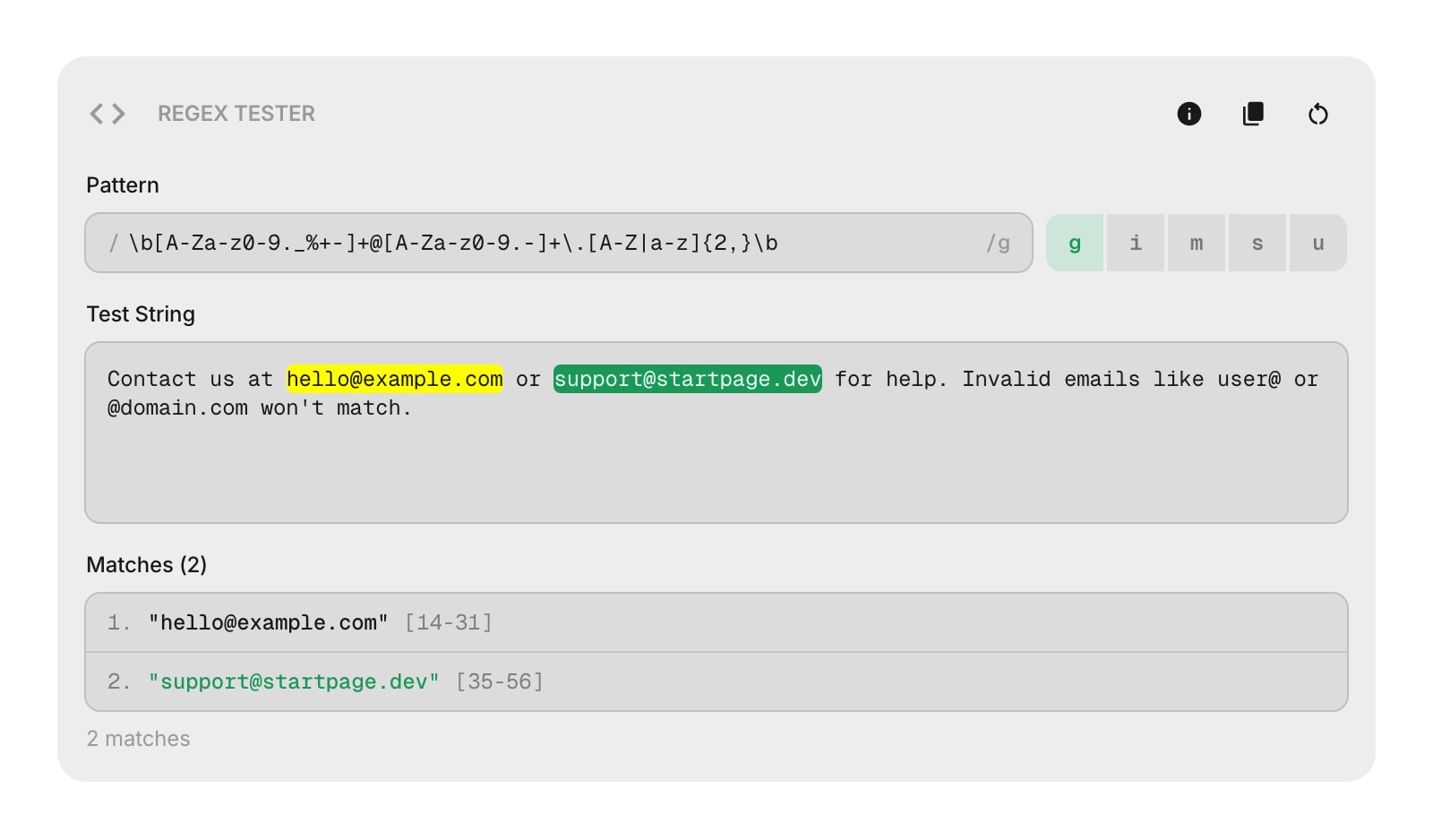Viewport: 1433px width, 840px height.
Task: Click the copy pattern icon
Action: [1253, 114]
